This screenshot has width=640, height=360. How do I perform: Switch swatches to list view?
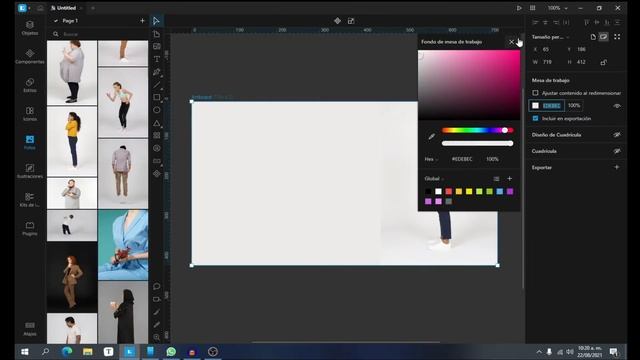coord(496,179)
